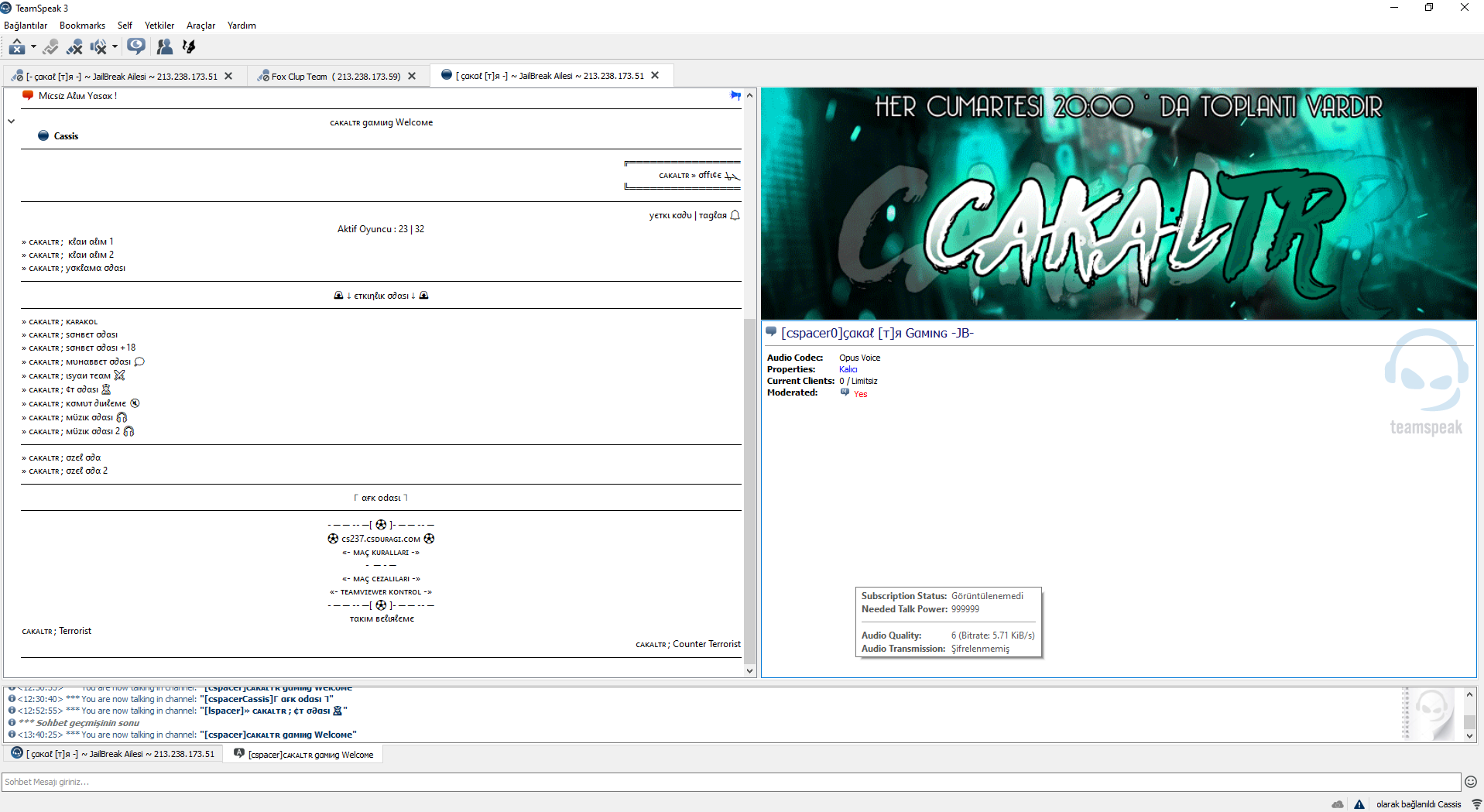Toggle the Away status toolbar icon
This screenshot has width=1484, height=812.
coord(17,47)
